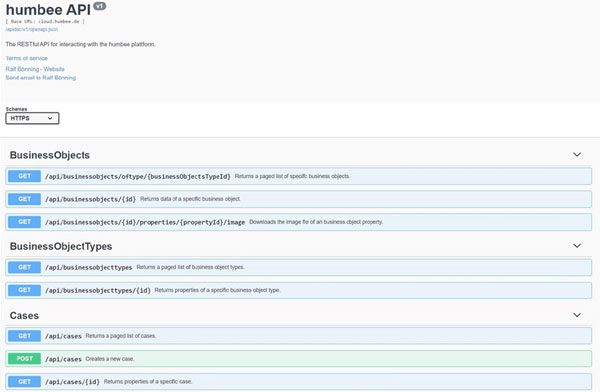600x392 pixels.
Task: Open the openapi.json definition link
Action: (x=32, y=29)
